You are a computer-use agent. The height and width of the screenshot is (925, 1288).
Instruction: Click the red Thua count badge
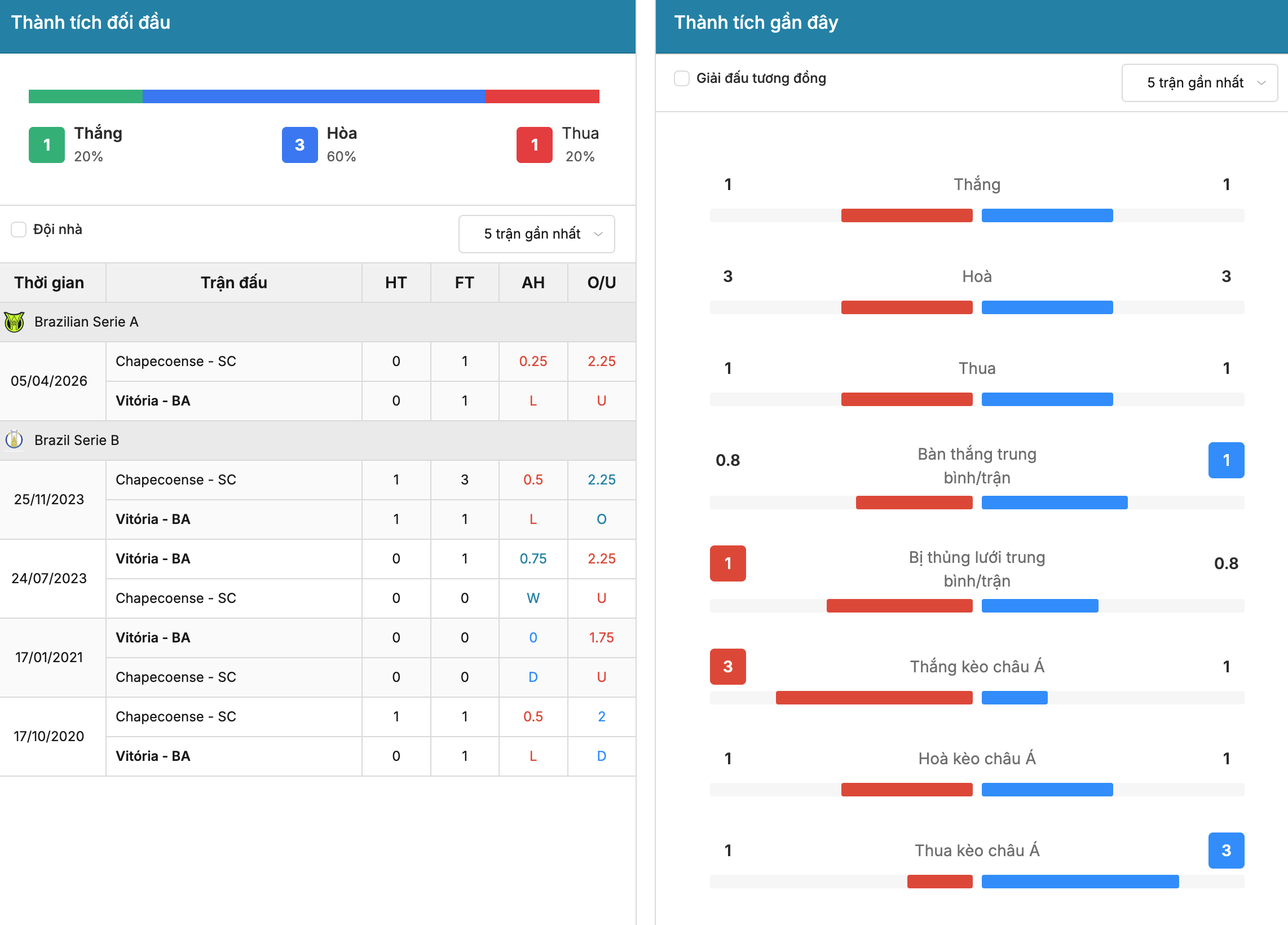(535, 145)
